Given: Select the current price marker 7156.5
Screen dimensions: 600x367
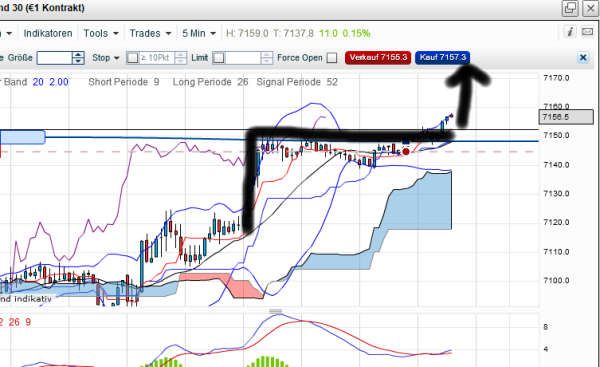Looking at the screenshot, I should (566, 117).
